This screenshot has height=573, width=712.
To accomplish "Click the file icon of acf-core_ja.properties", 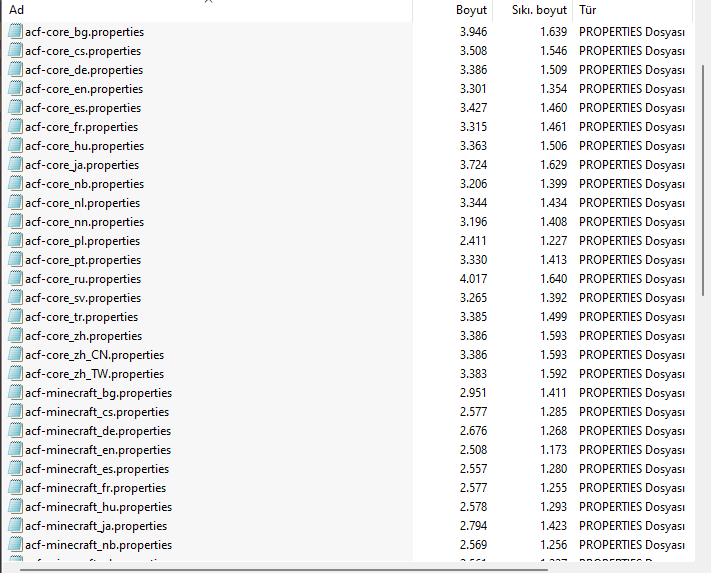I will pyautogui.click(x=15, y=164).
